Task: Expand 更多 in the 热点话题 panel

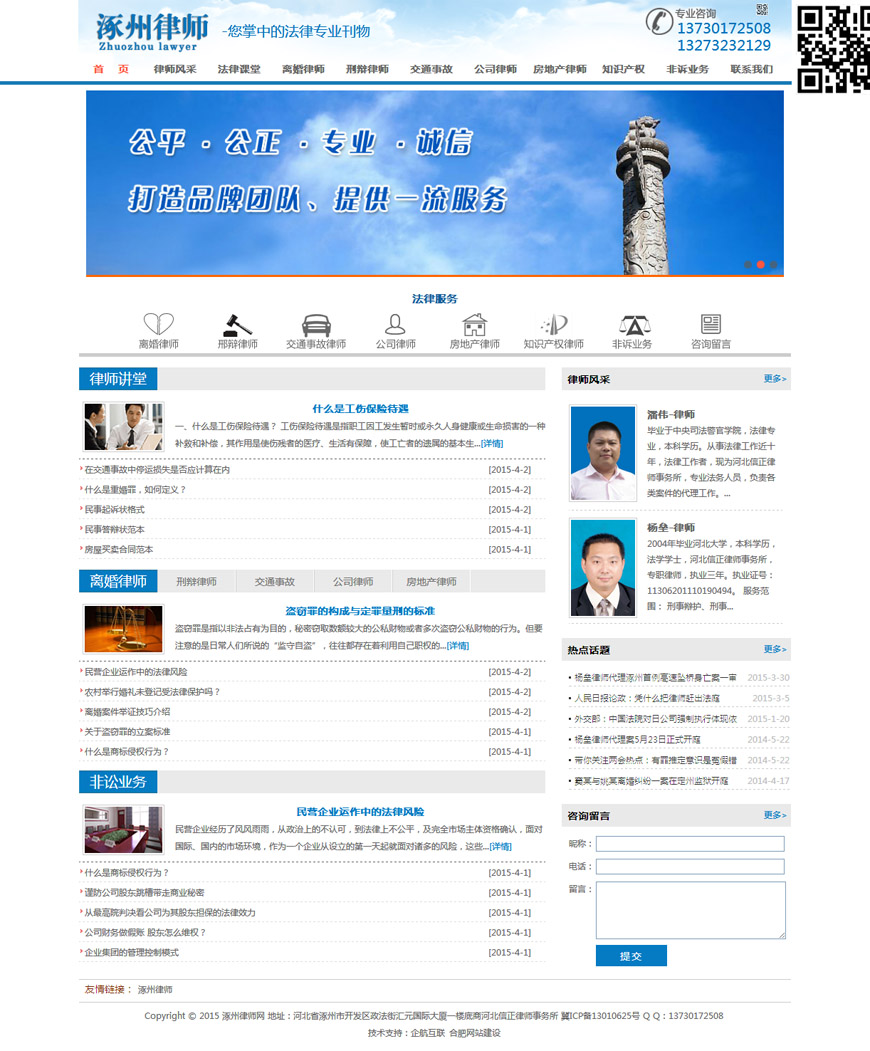Action: click(x=775, y=649)
